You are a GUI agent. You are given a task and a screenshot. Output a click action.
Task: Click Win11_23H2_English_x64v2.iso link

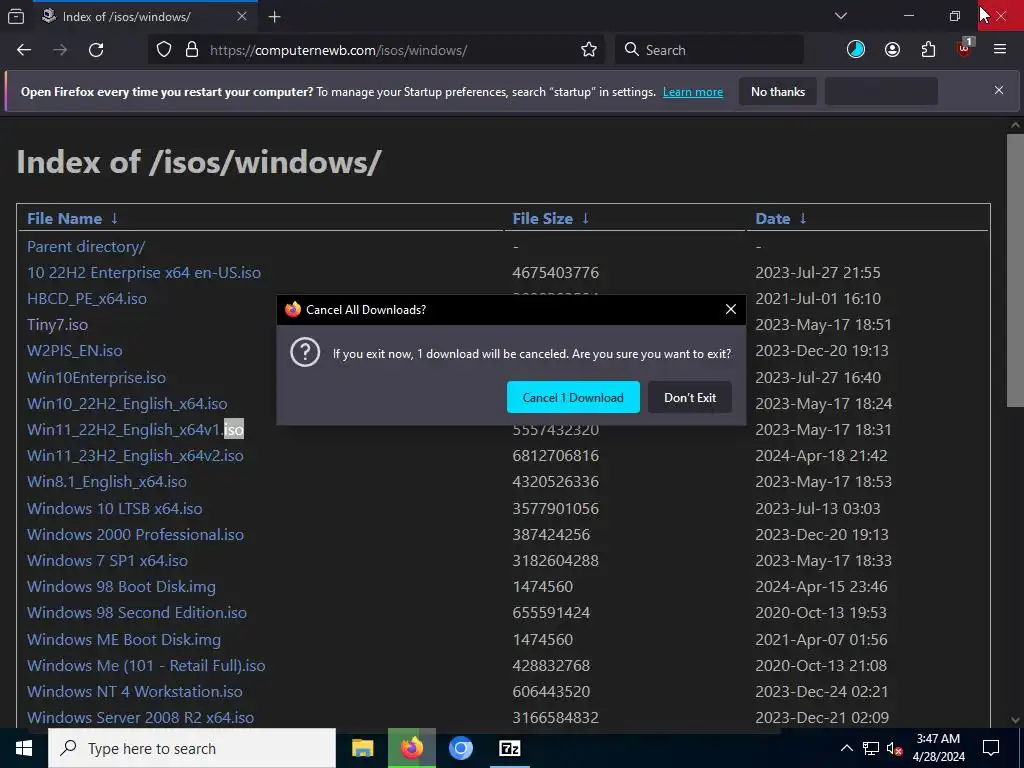(x=135, y=456)
